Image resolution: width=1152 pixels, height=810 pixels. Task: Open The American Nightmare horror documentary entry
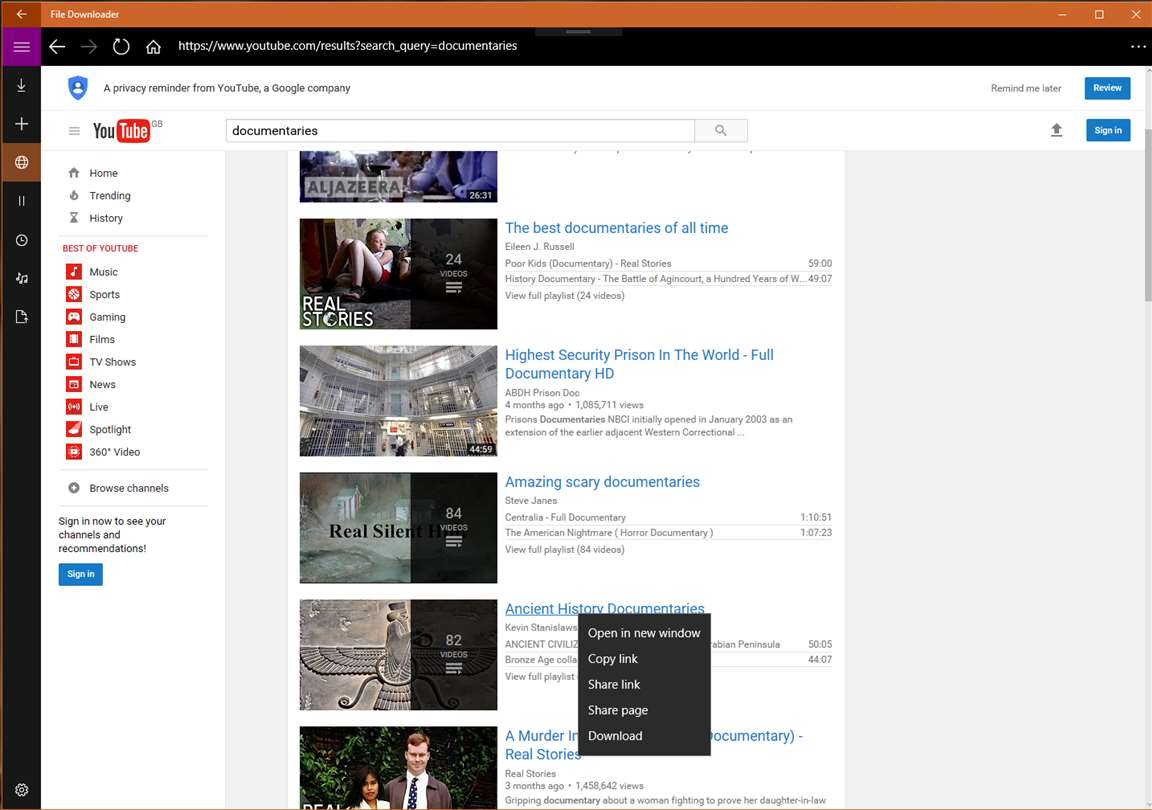[609, 533]
